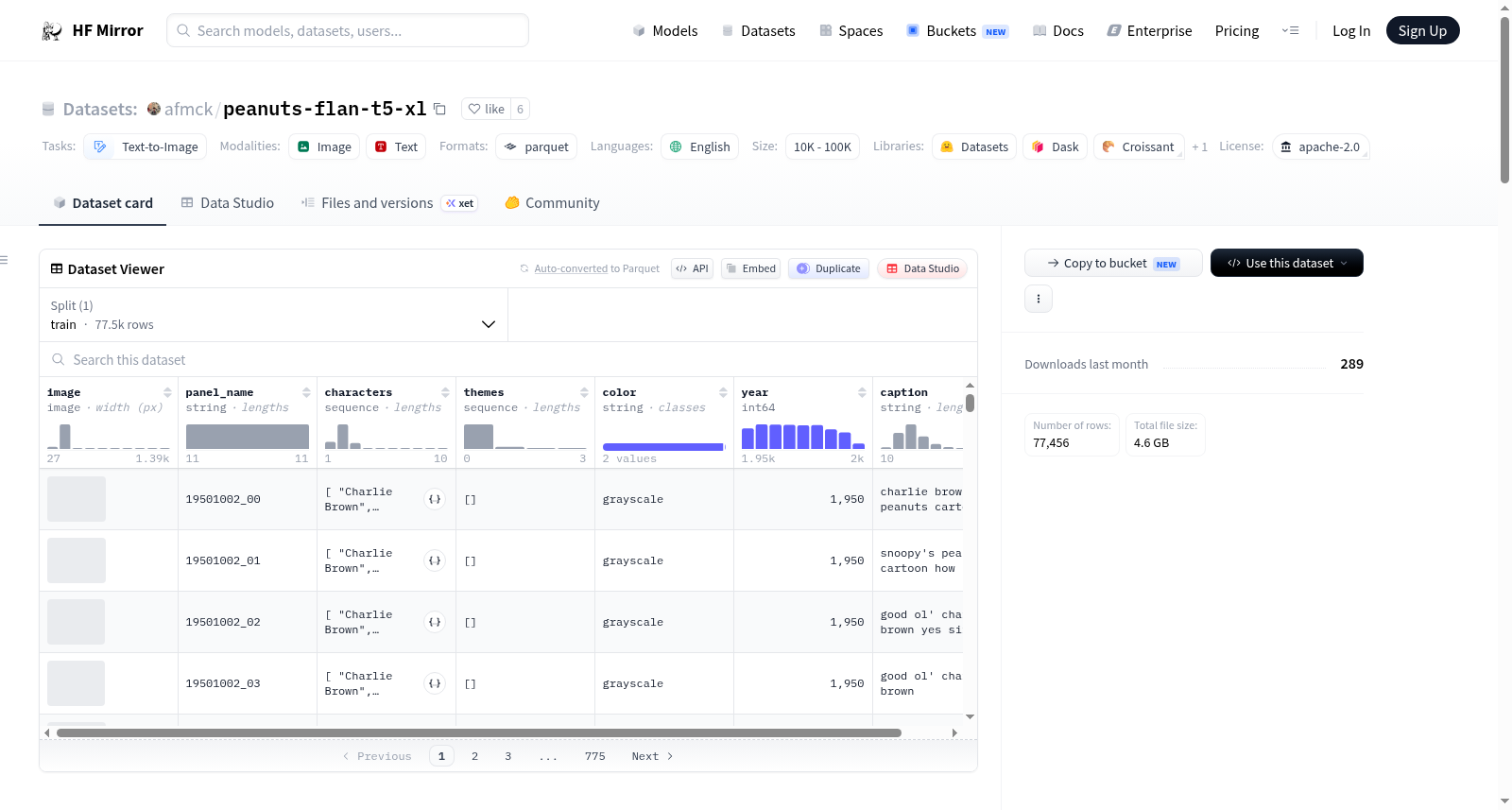Image resolution: width=1512 pixels, height=810 pixels.
Task: Open the more-options menu icon in navbar
Action: pos(1290,31)
